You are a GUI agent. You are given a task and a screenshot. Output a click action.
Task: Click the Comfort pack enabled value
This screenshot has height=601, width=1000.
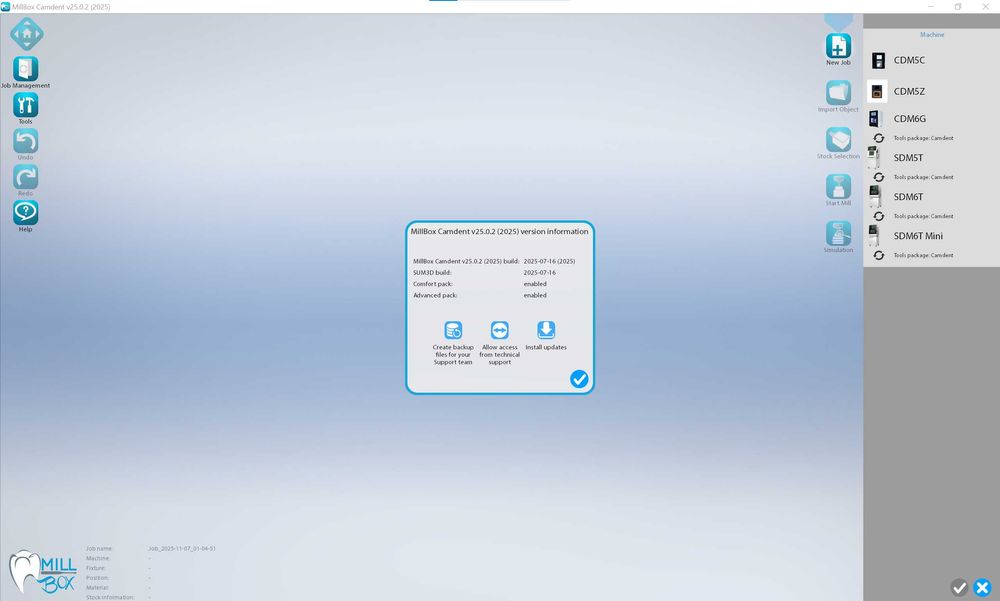(x=535, y=284)
